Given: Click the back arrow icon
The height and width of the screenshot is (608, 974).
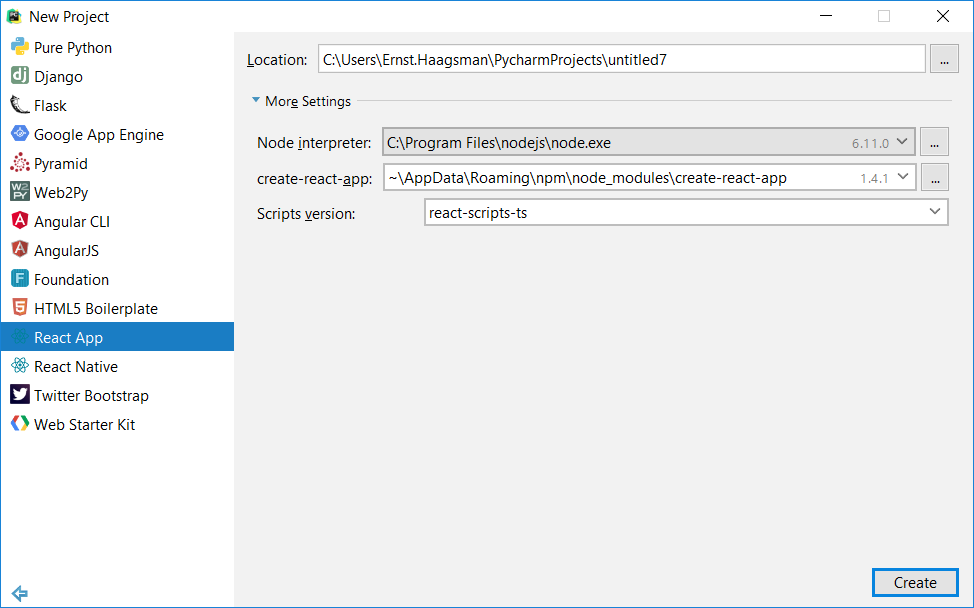Looking at the screenshot, I should point(20,593).
